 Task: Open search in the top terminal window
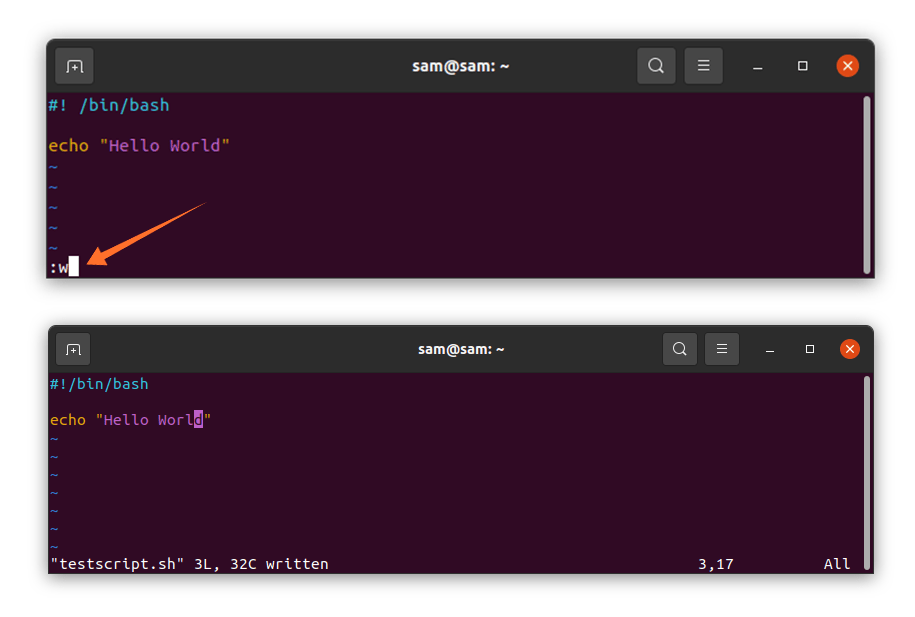pyautogui.click(x=656, y=65)
